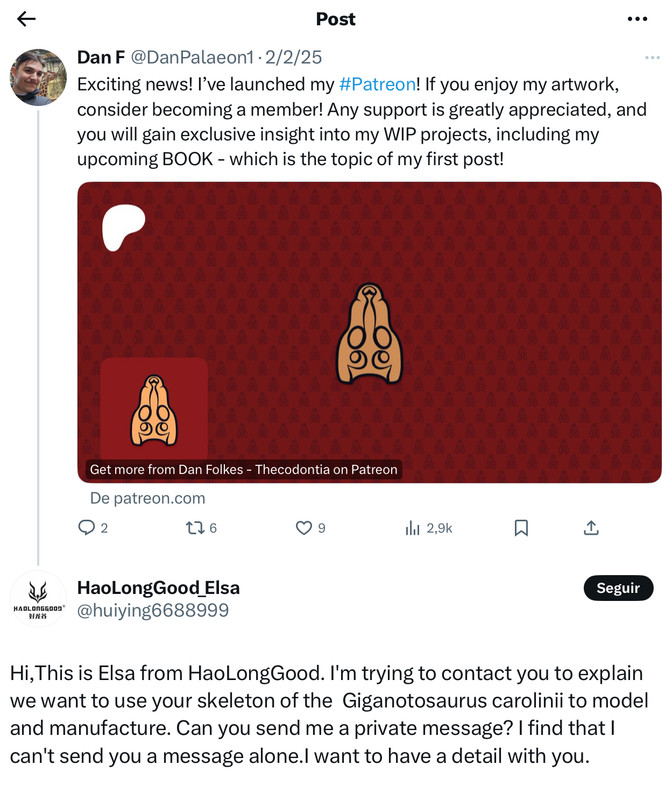This screenshot has height=800, width=672.
Task: Go back using the left arrow
Action: 26,19
